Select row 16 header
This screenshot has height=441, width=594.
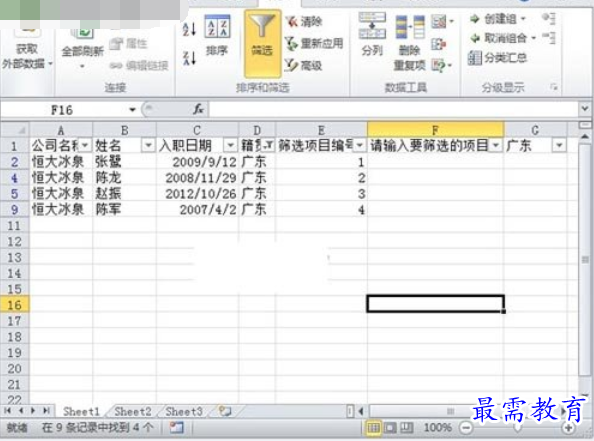tap(15, 305)
